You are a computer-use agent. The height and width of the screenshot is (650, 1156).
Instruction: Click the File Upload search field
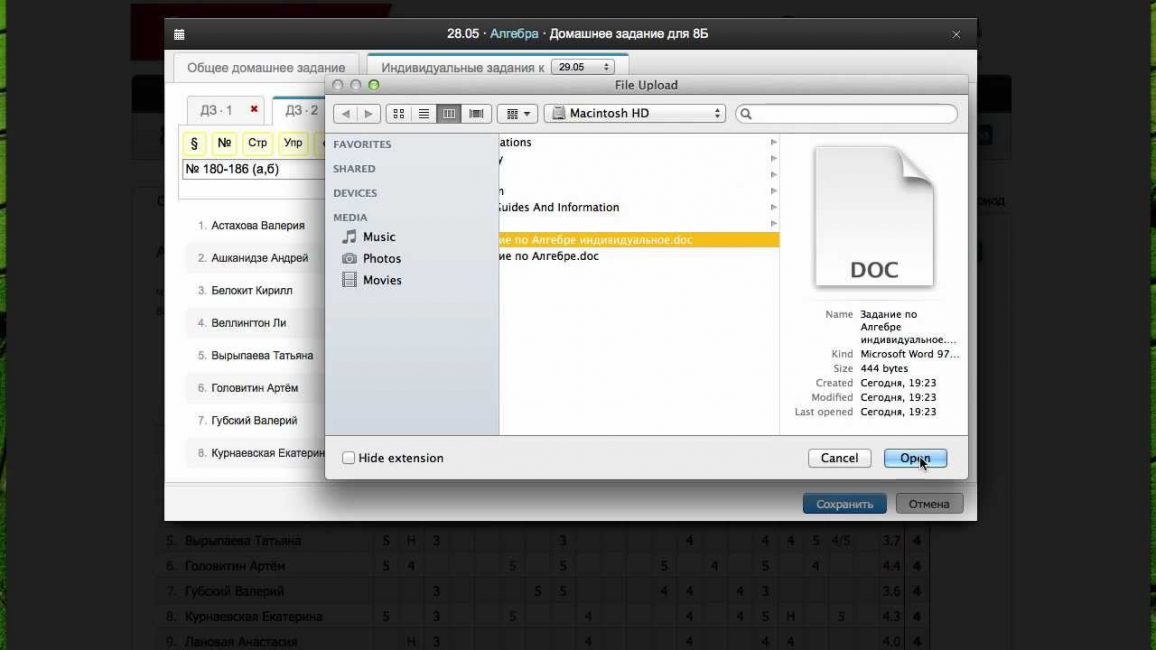846,113
